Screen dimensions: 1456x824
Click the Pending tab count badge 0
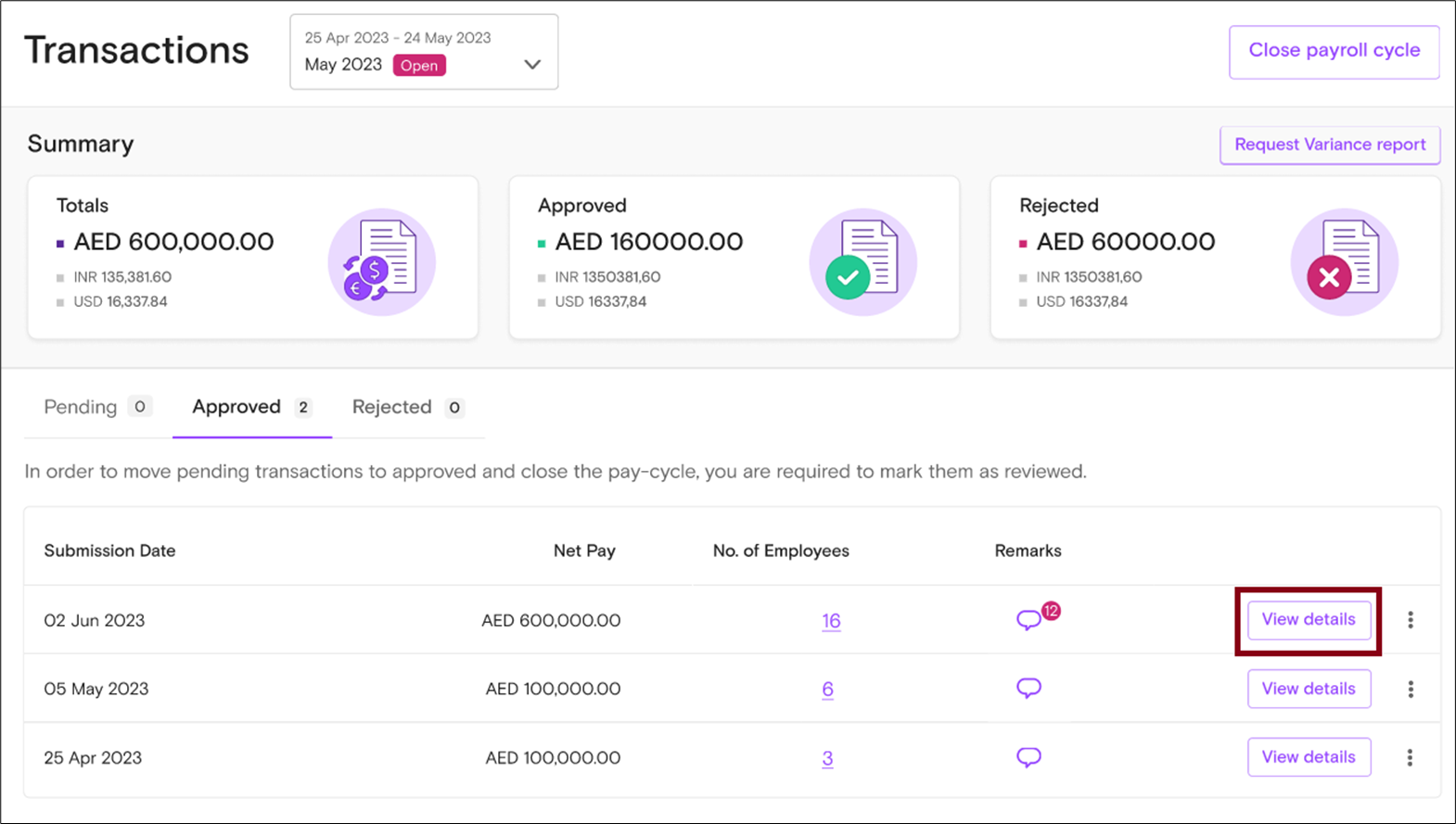140,406
